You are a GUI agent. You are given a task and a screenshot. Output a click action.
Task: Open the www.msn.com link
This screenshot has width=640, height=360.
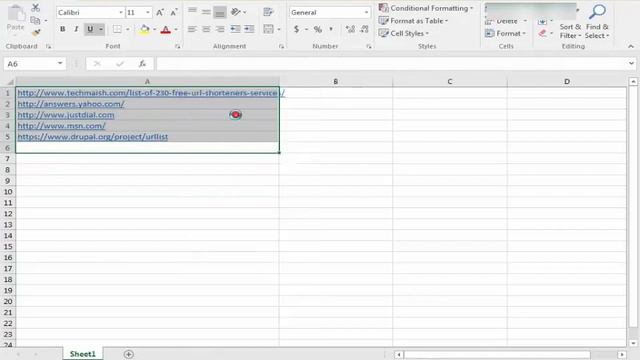[x=61, y=126]
